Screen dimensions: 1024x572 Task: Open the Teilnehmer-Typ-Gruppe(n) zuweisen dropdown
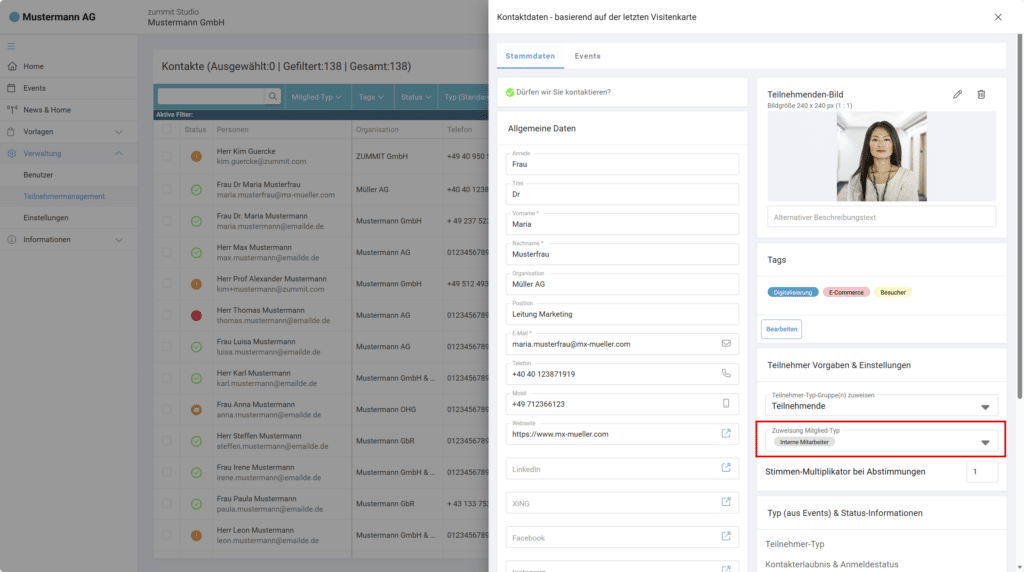pyautogui.click(x=984, y=407)
